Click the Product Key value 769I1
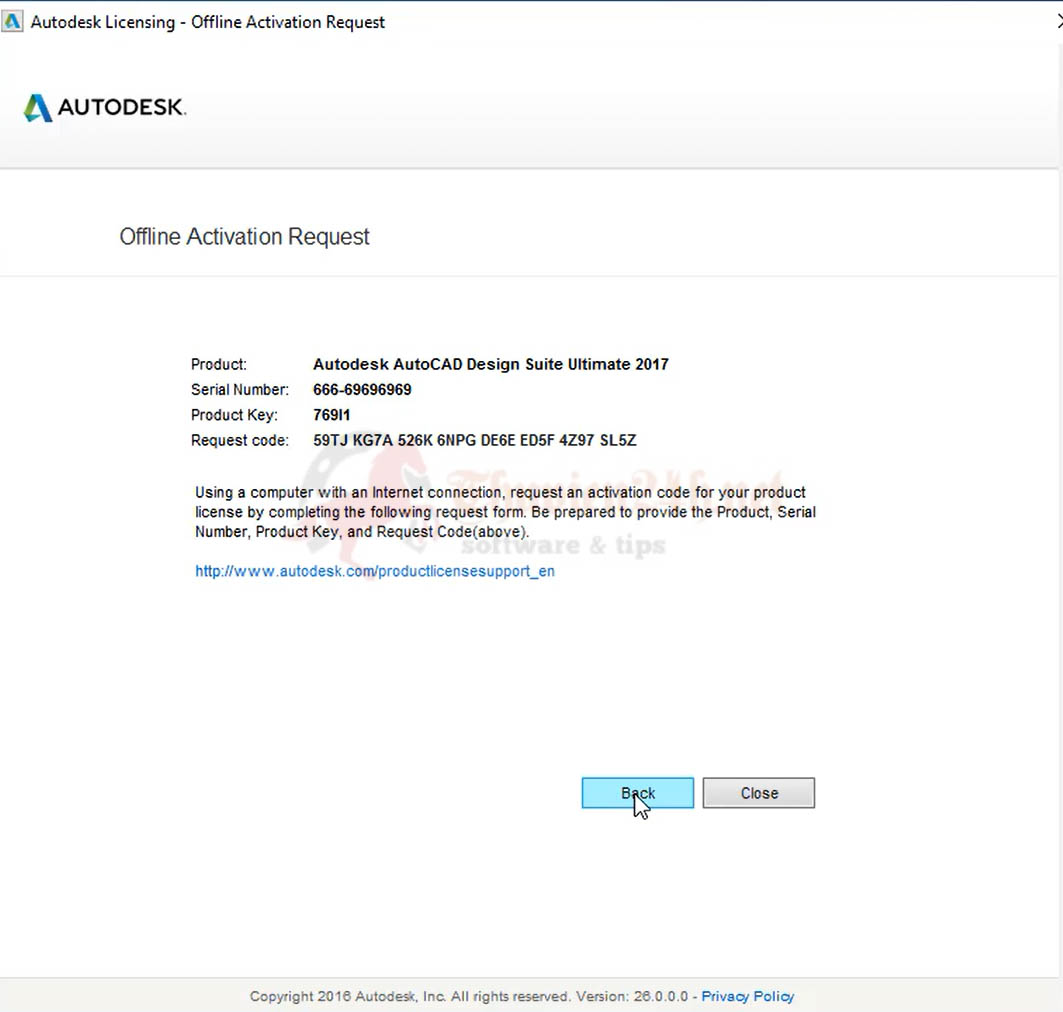This screenshot has height=1012, width=1063. pyautogui.click(x=332, y=415)
